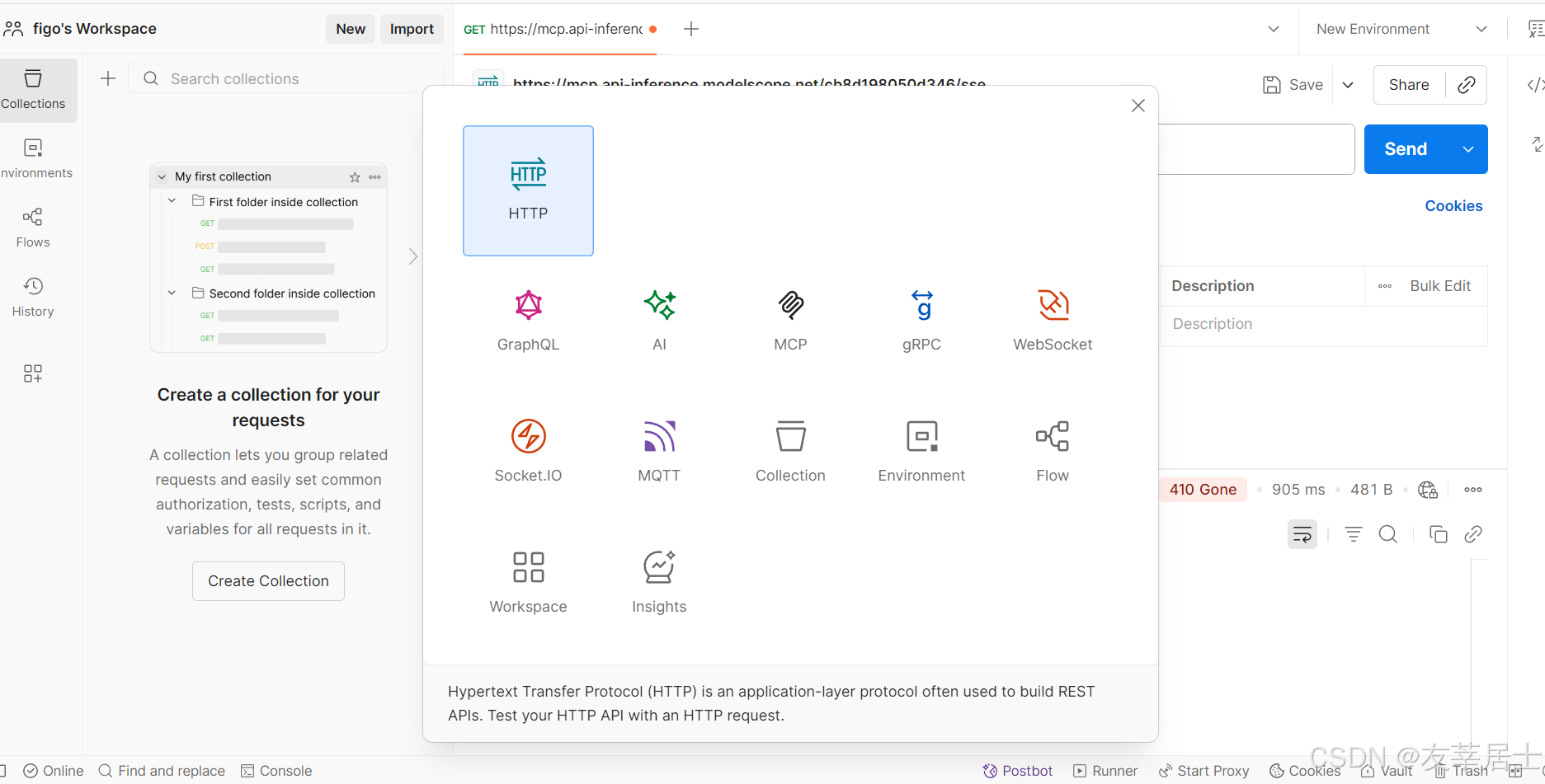Select the Socket.IO option

tap(528, 452)
